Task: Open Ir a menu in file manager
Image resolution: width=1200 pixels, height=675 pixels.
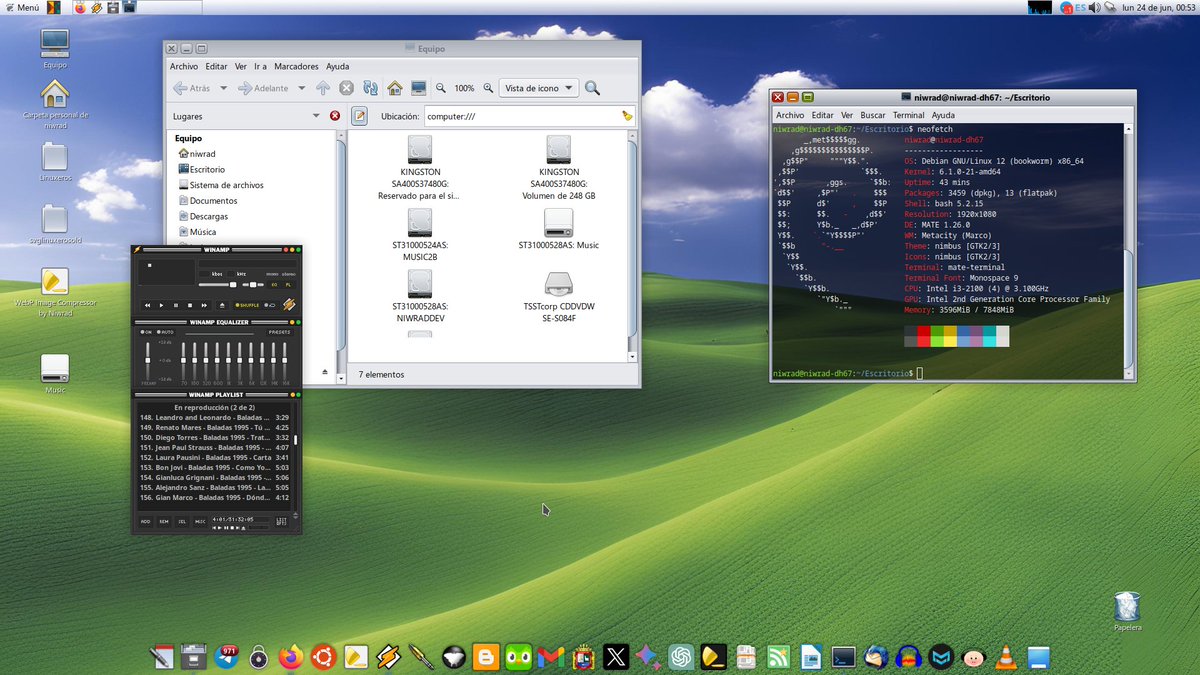Action: click(260, 66)
